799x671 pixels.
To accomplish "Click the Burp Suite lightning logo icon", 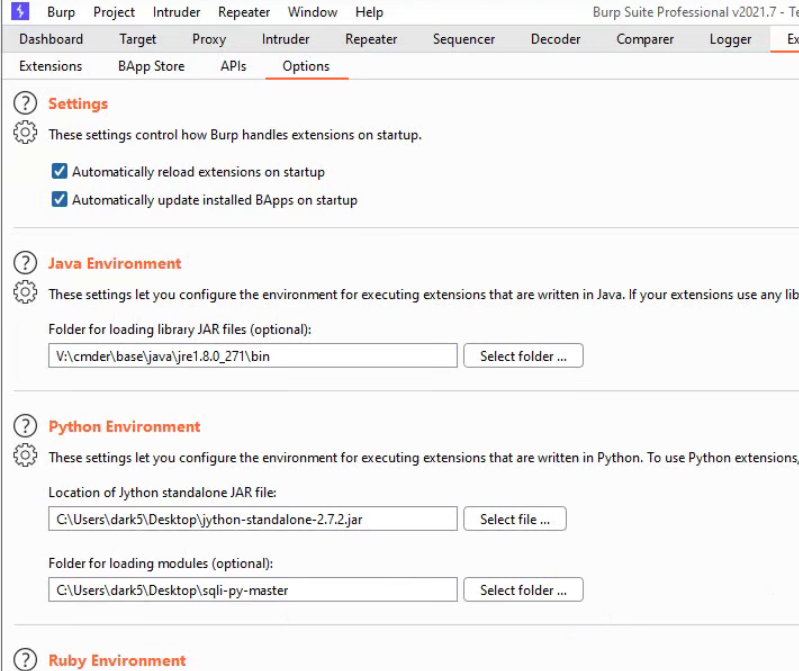I will pos(20,11).
